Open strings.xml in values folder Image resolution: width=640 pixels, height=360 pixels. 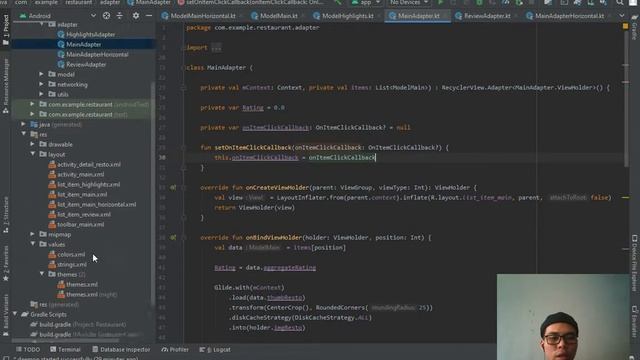67,264
